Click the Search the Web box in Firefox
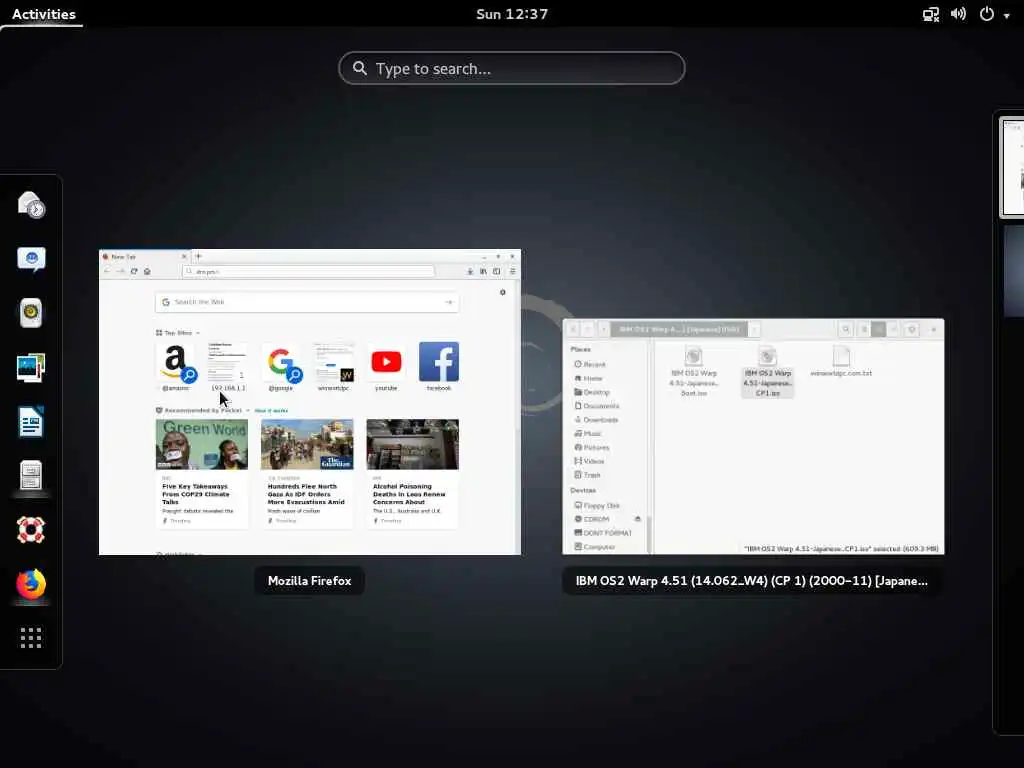The height and width of the screenshot is (768, 1024). point(307,302)
